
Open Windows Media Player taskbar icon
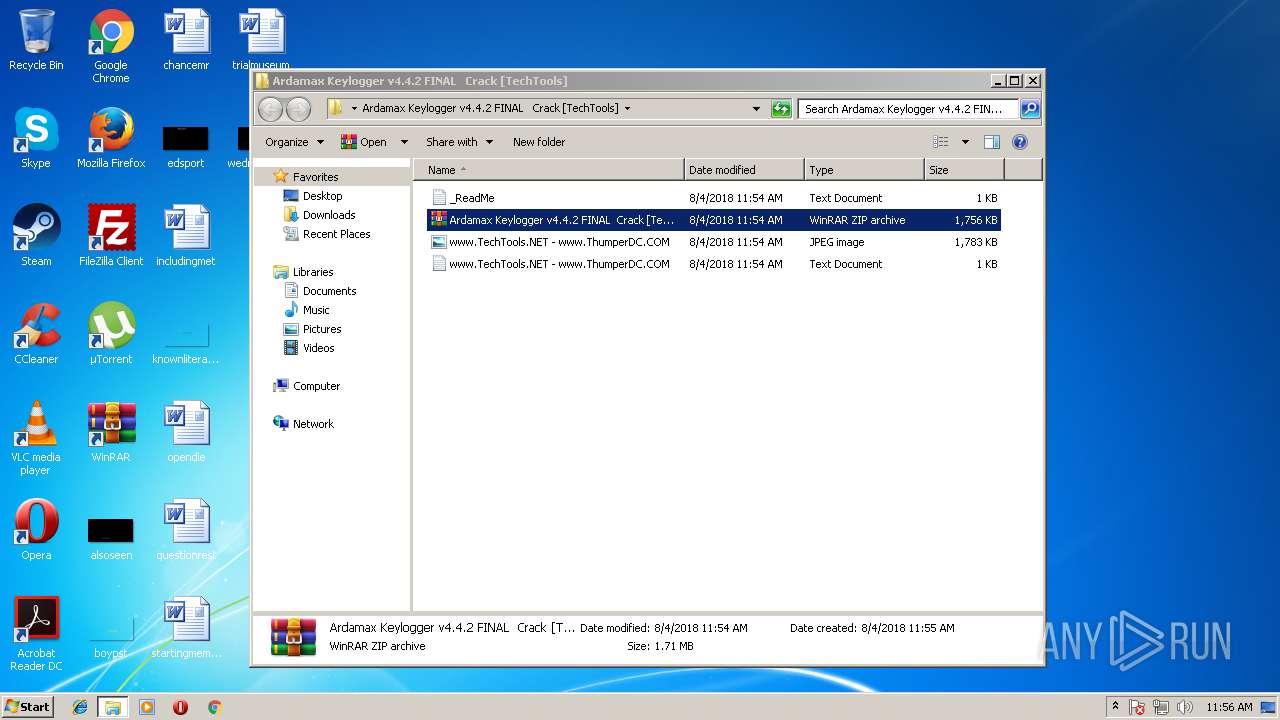click(147, 707)
